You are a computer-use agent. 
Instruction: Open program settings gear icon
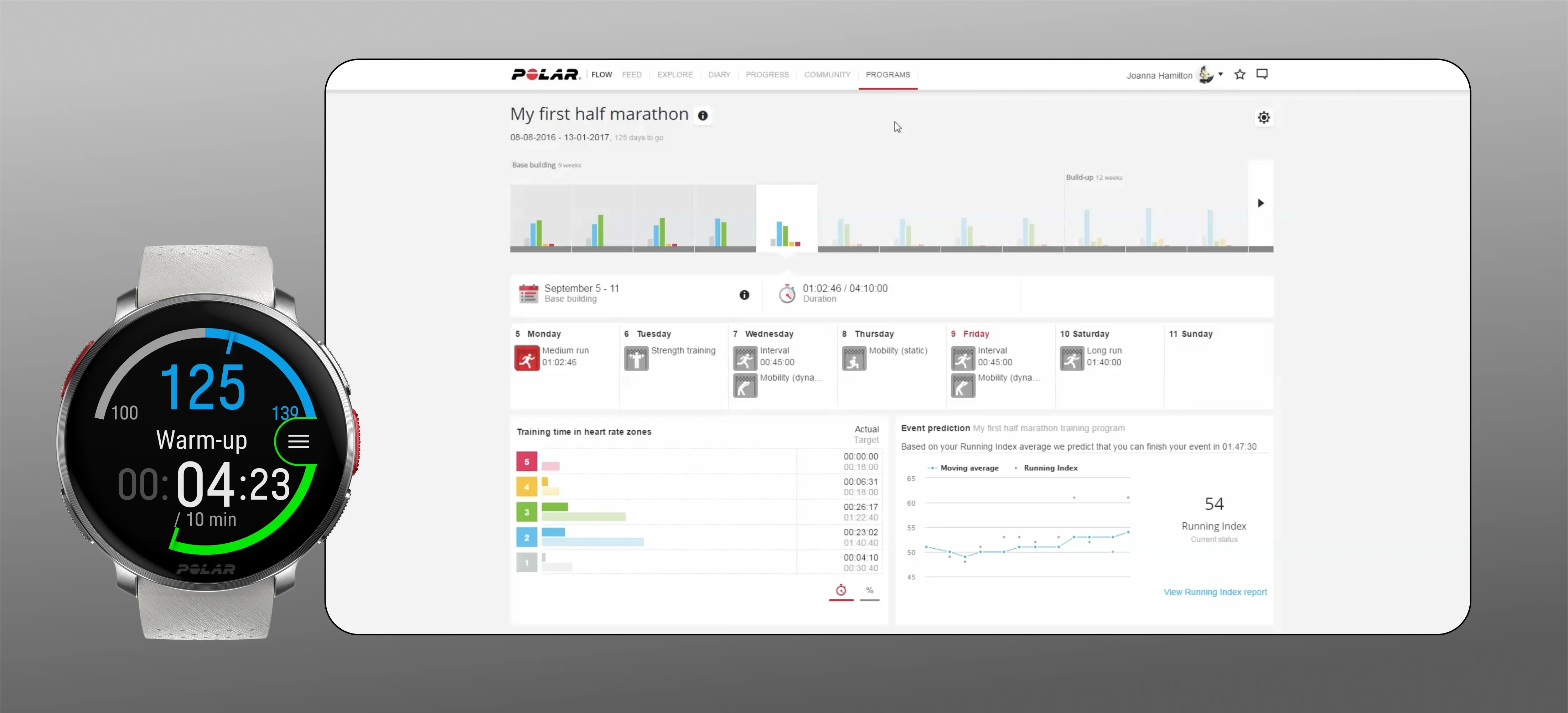tap(1264, 118)
